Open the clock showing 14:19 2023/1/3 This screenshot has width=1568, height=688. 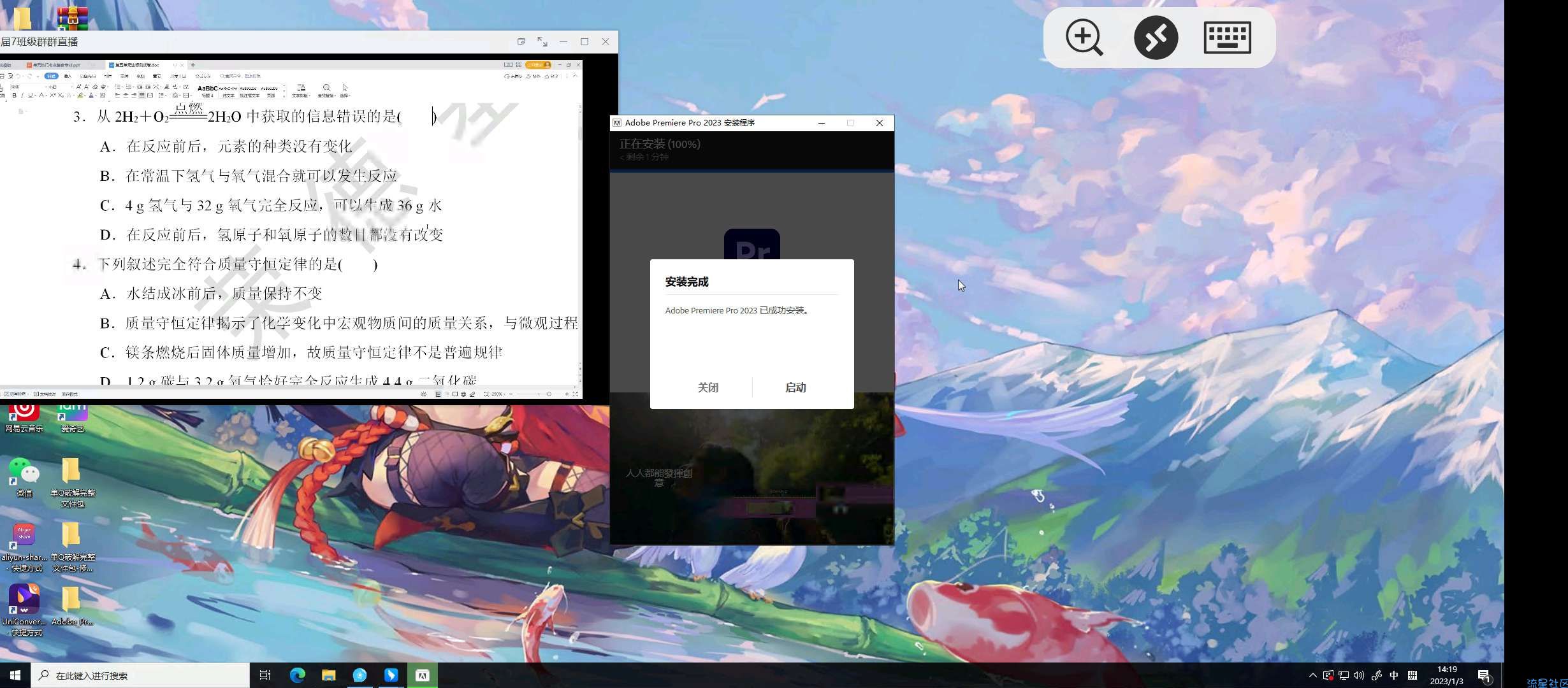(1447, 675)
